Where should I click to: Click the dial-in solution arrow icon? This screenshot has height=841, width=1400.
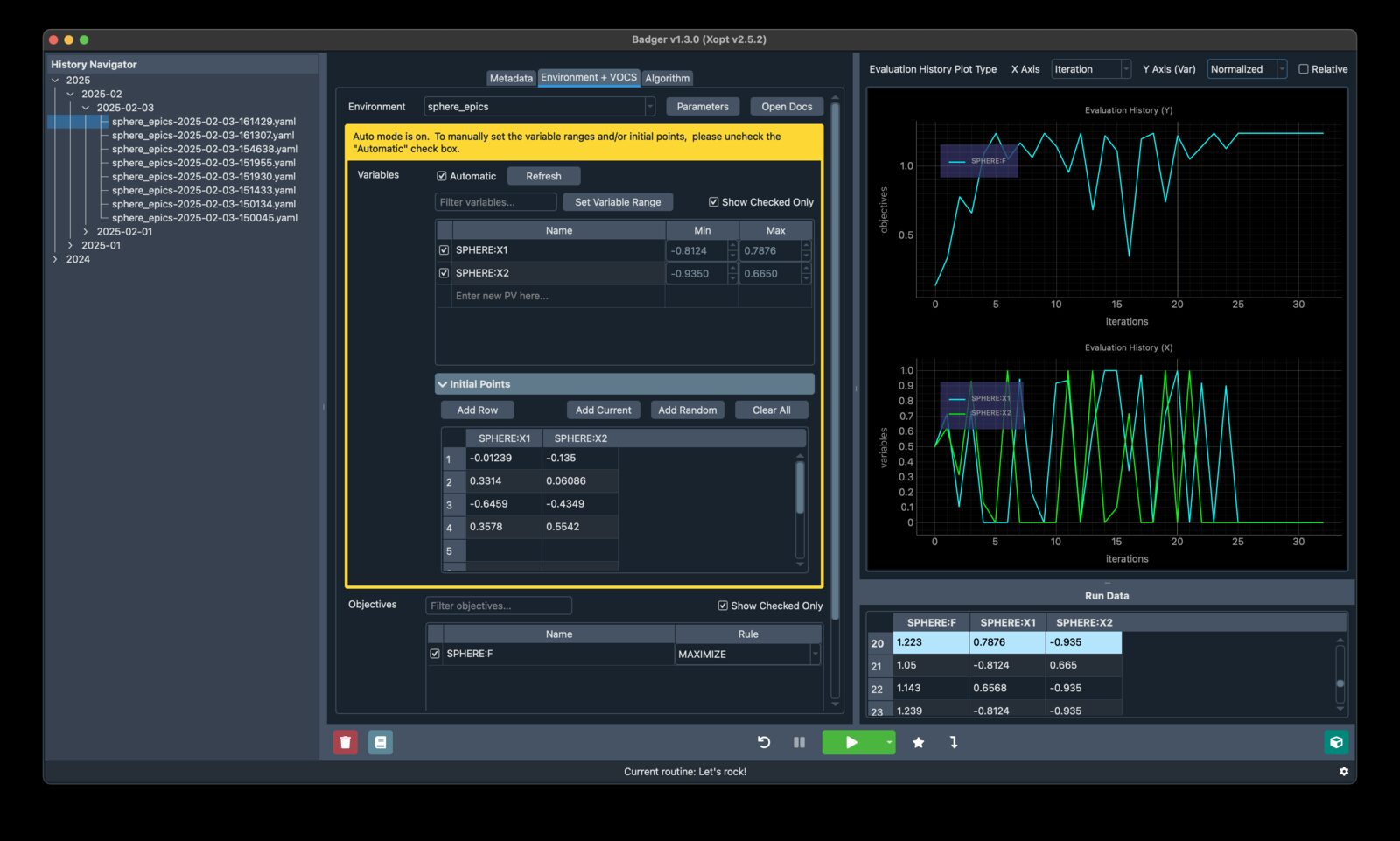(954, 742)
